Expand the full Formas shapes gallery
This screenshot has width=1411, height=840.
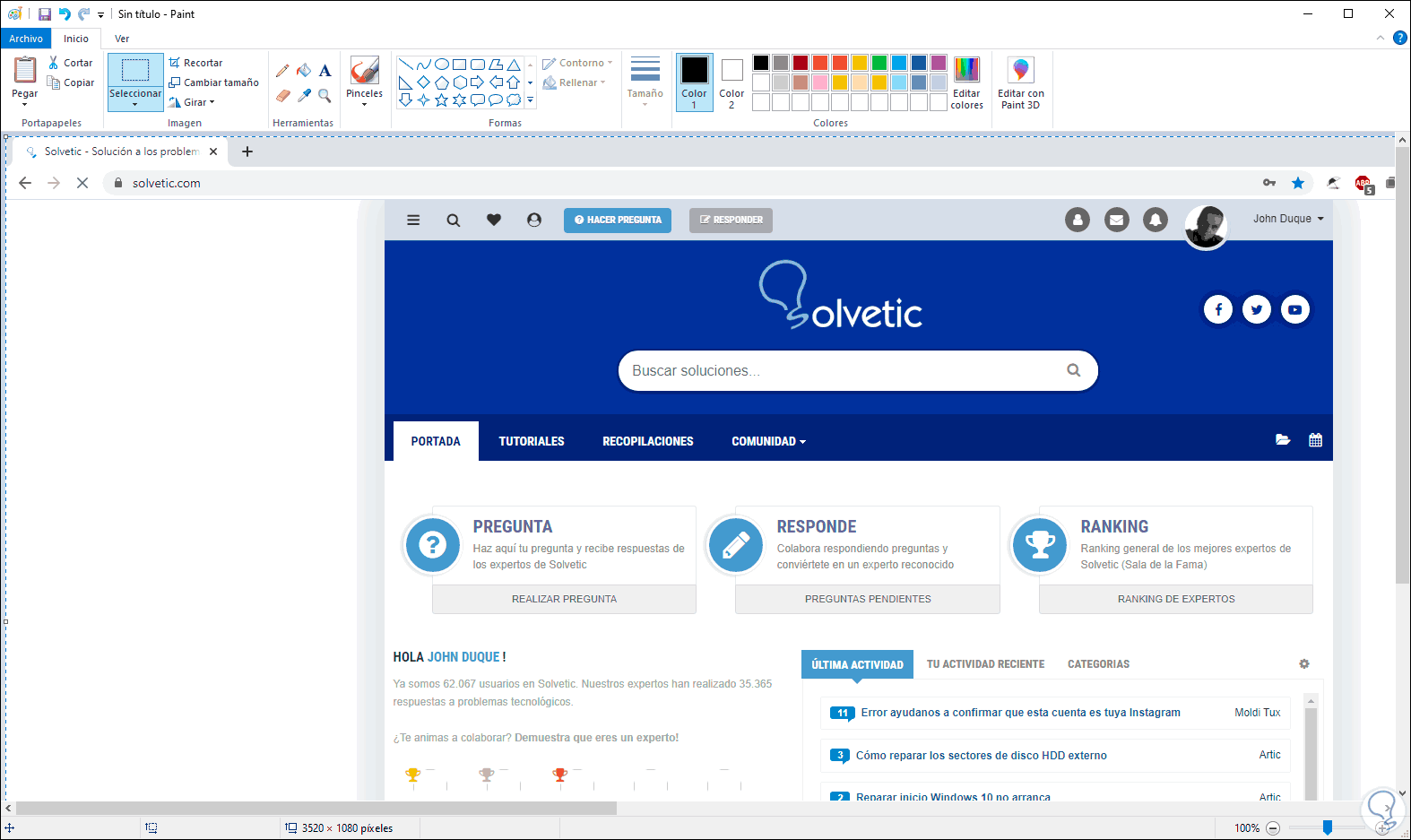pos(530,100)
